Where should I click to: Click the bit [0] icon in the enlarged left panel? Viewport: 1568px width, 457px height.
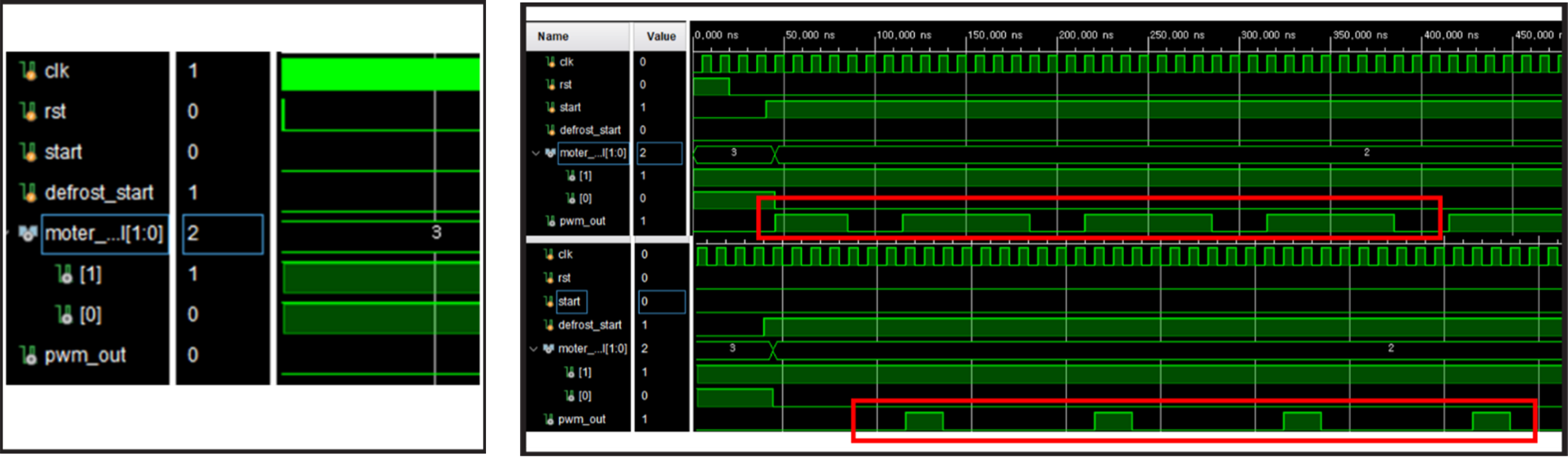[x=64, y=315]
